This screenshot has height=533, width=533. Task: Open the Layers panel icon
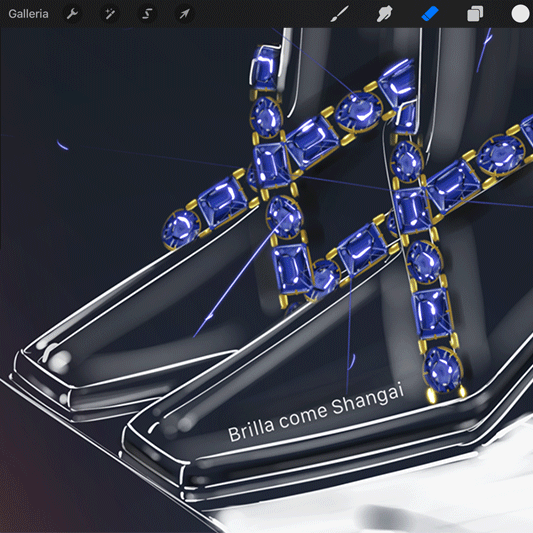click(475, 14)
